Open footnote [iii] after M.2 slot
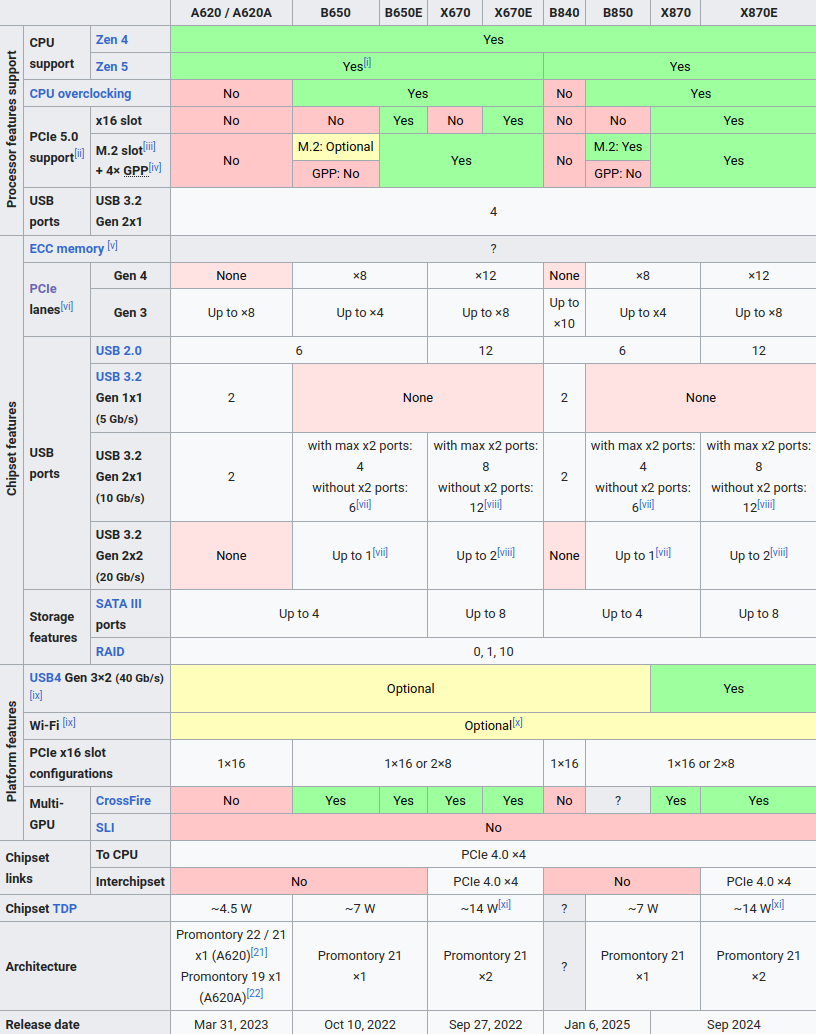 (x=149, y=147)
